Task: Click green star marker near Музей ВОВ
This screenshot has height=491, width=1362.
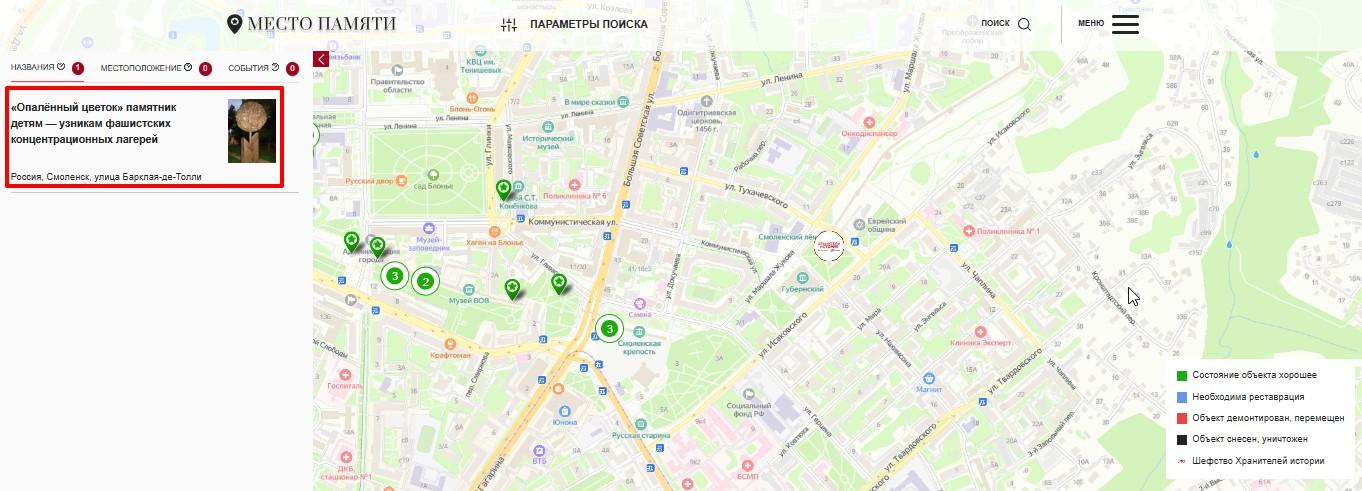Action: (x=512, y=290)
